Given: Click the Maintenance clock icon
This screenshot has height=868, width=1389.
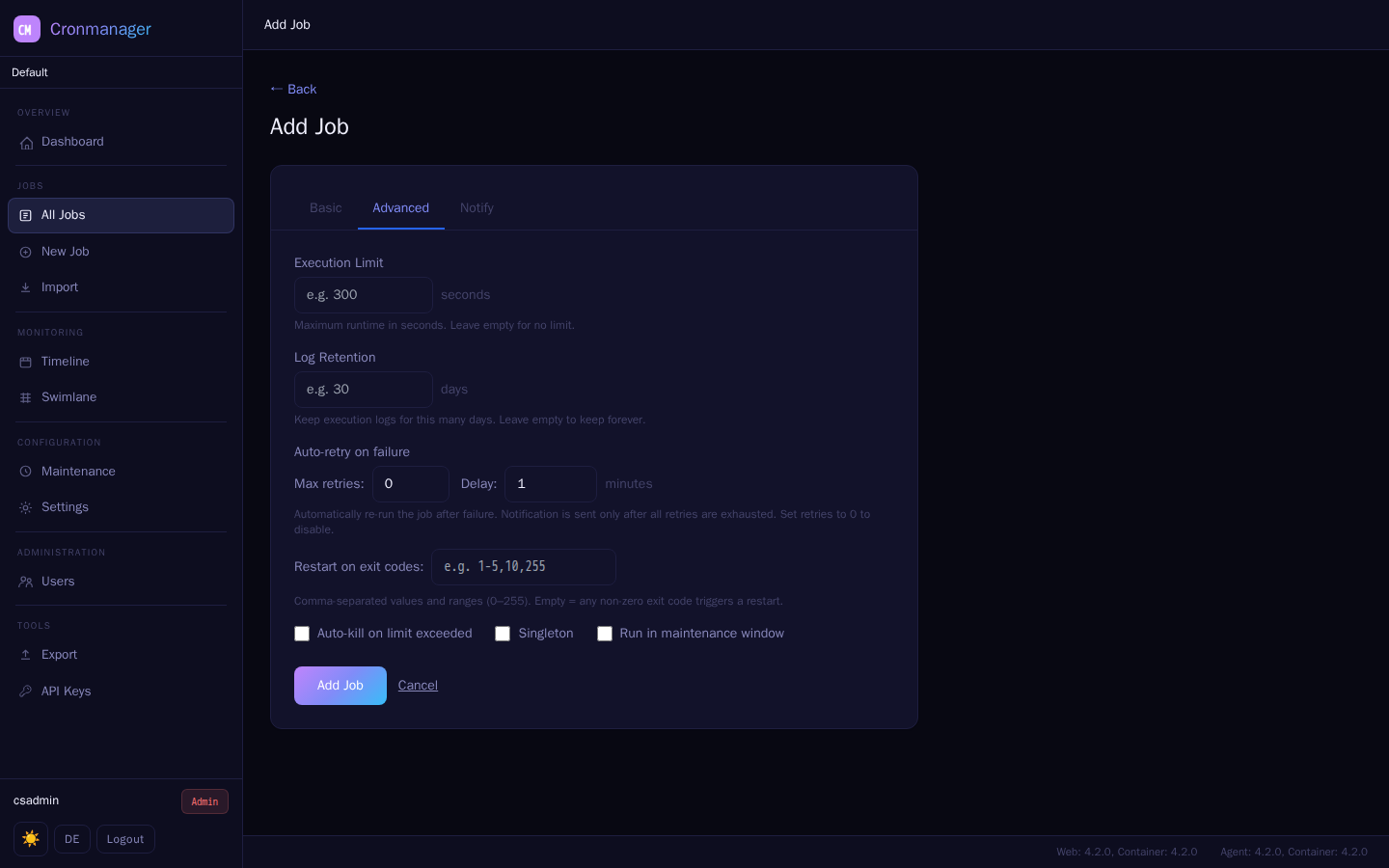Looking at the screenshot, I should coord(26,473).
